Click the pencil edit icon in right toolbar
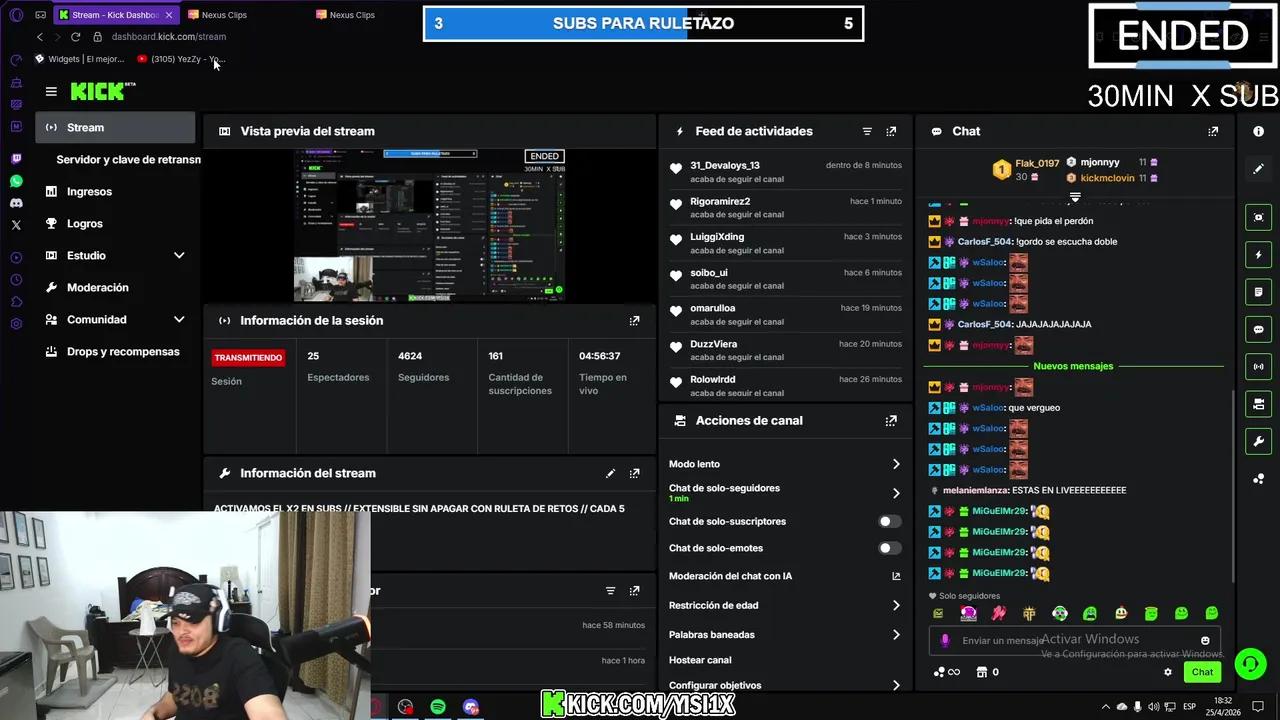The image size is (1280, 720). (1258, 169)
